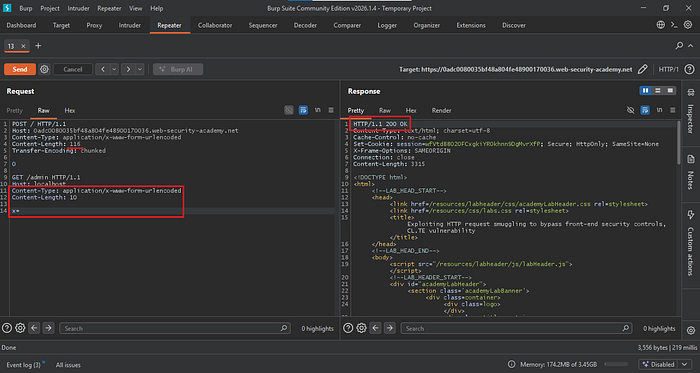Go to next request search match

click(x=48, y=328)
